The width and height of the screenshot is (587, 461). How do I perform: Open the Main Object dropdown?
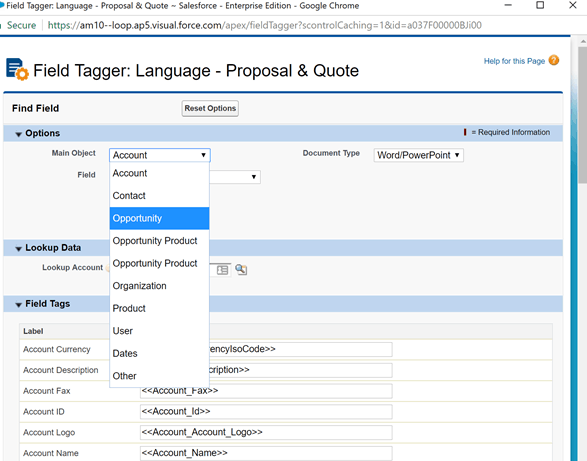[x=160, y=155]
